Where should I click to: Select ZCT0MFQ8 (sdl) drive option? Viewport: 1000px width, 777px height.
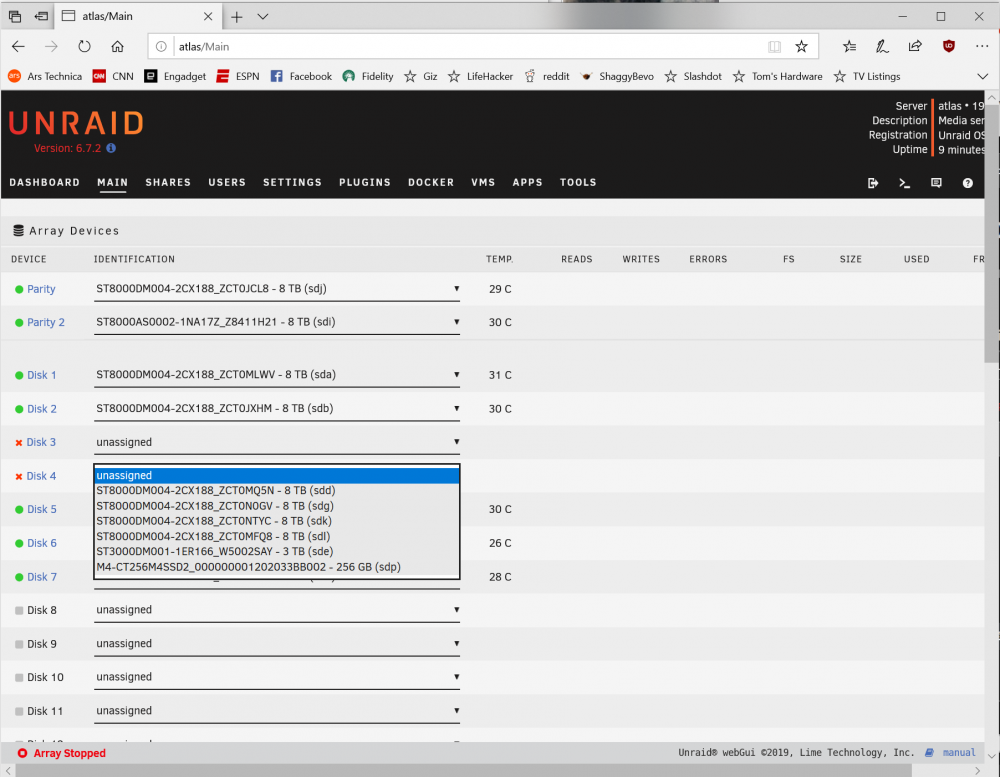tap(277, 536)
